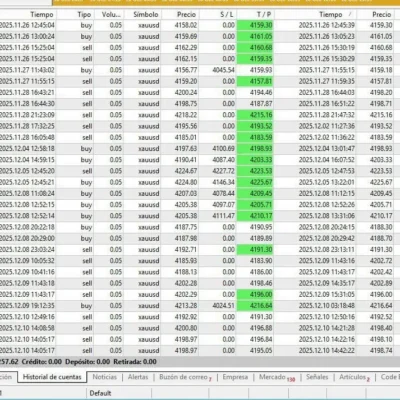The height and width of the screenshot is (400, 400).
Task: Click the take profit value 4159.93
Action: [x=261, y=70]
